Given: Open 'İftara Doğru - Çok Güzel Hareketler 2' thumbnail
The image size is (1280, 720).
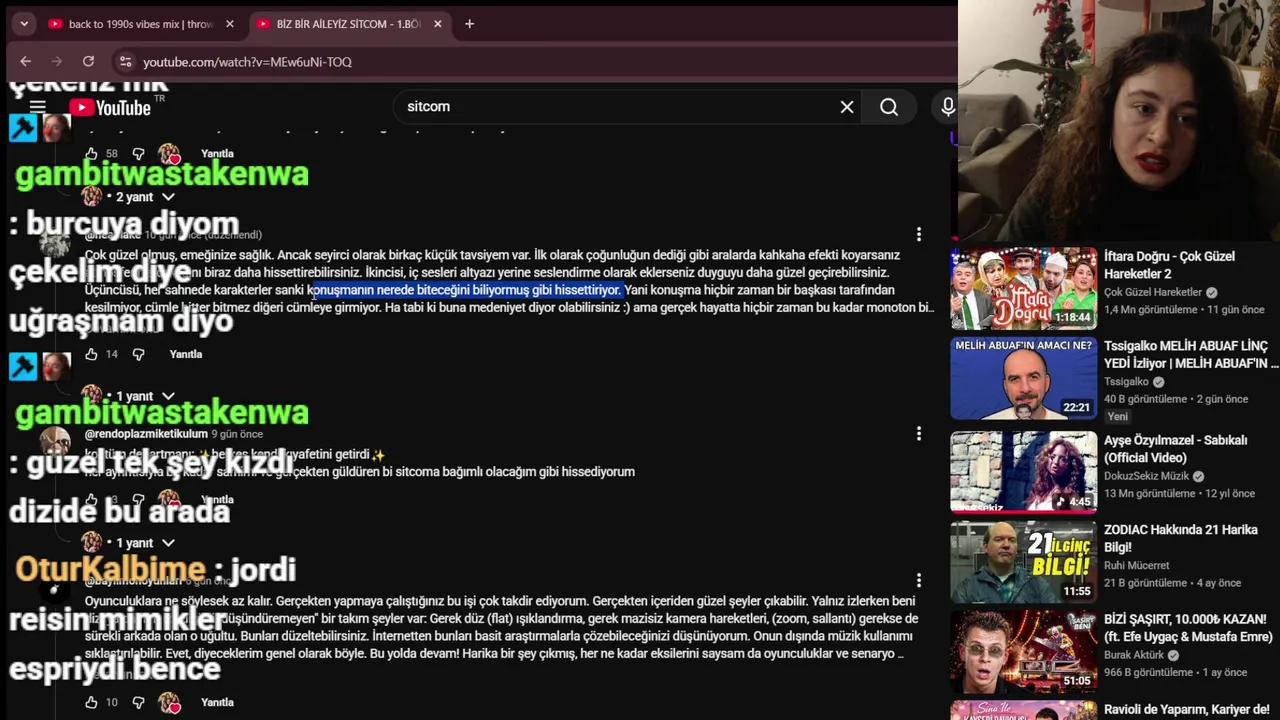Looking at the screenshot, I should [x=1023, y=288].
